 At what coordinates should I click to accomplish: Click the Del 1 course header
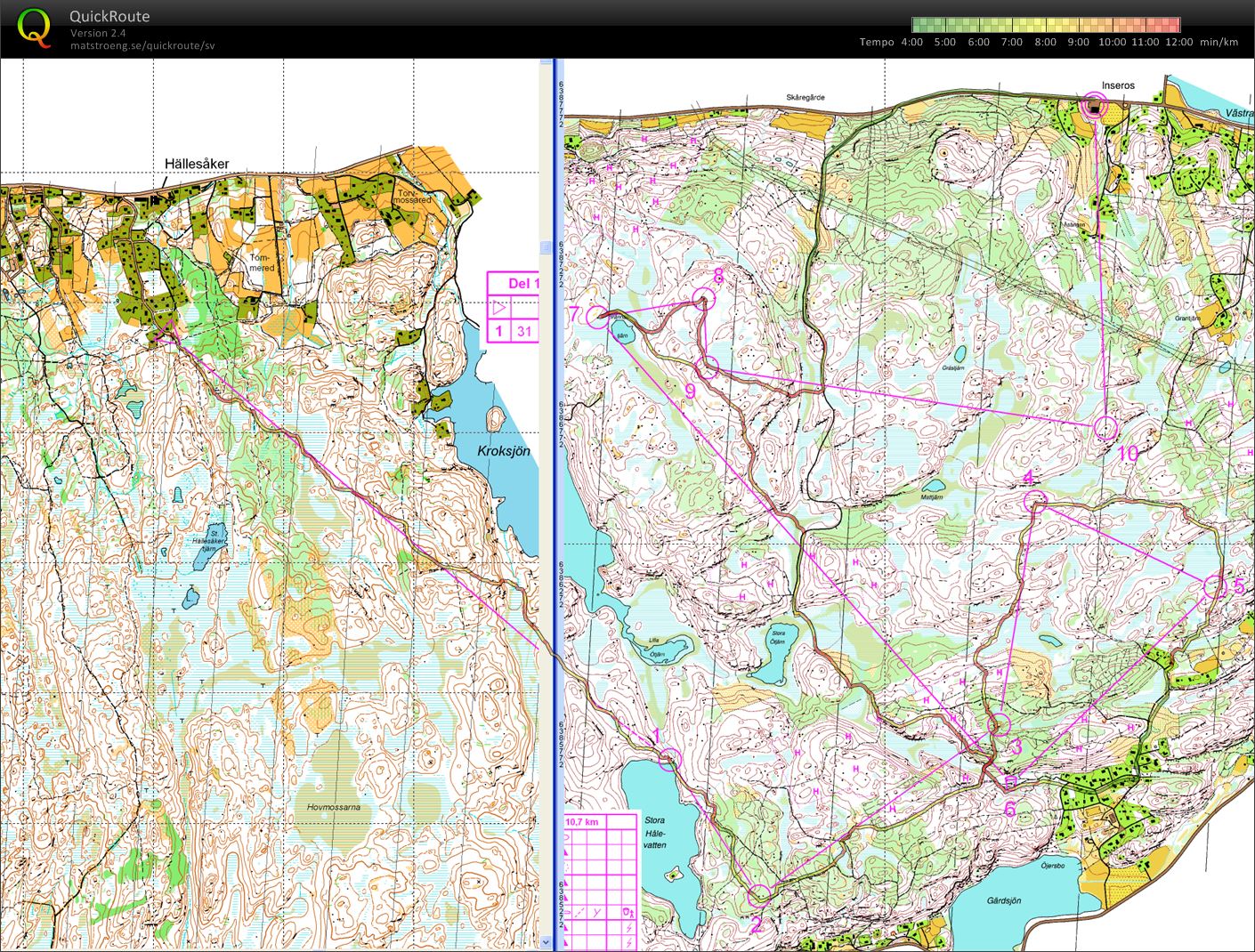click(522, 284)
